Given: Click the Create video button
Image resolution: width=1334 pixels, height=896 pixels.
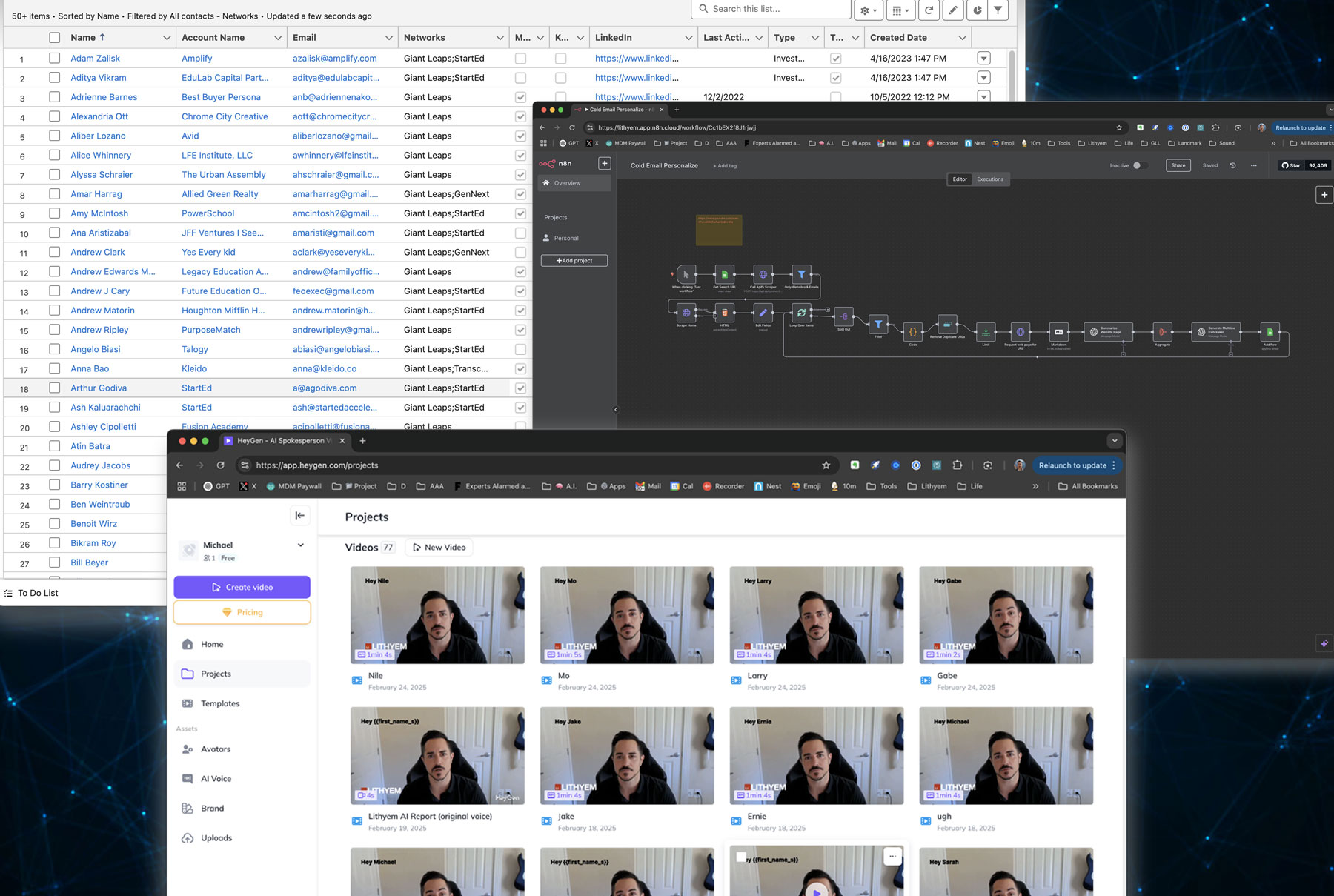Looking at the screenshot, I should click(x=242, y=587).
